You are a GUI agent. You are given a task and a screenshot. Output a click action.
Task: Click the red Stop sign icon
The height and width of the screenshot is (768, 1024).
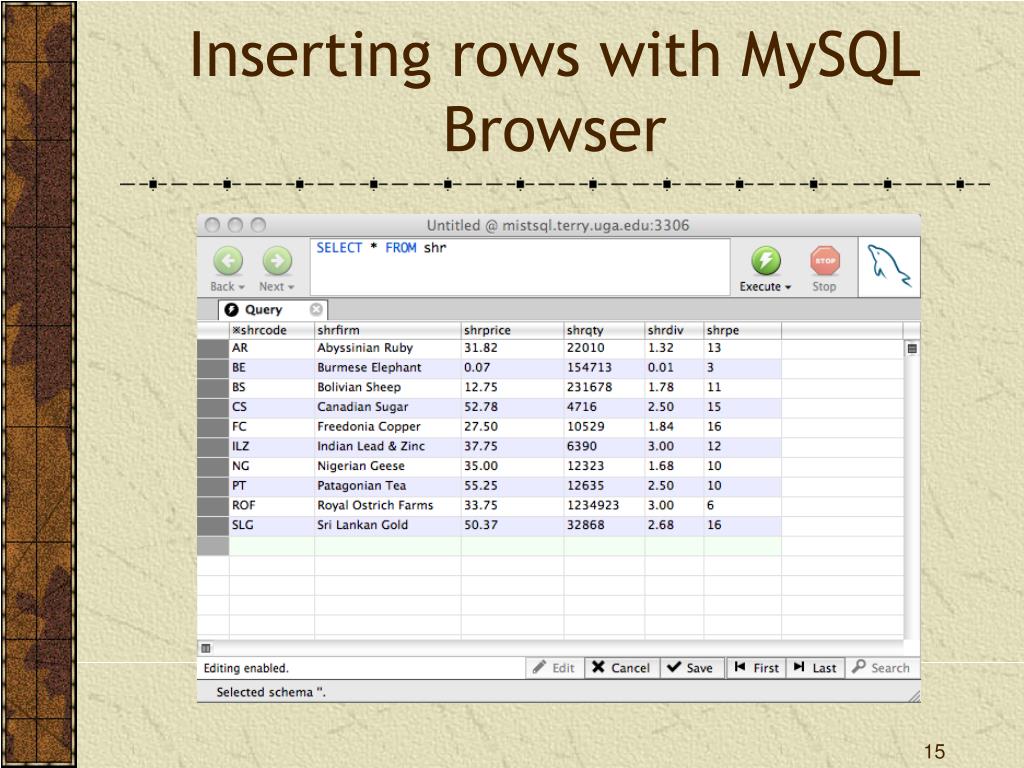click(x=825, y=261)
